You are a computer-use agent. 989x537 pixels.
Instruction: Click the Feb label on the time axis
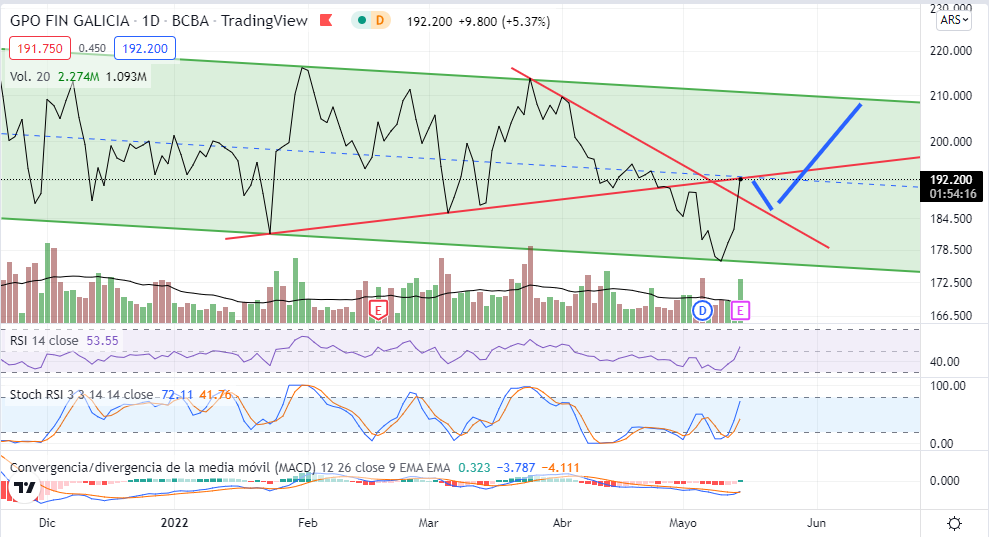click(x=307, y=523)
